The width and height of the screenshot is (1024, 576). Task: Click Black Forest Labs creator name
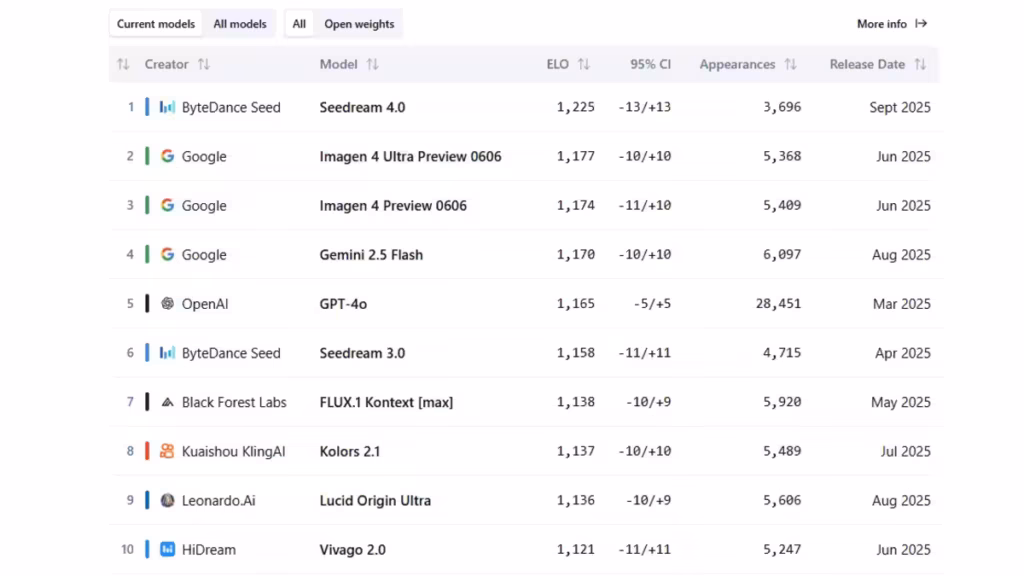tap(234, 402)
